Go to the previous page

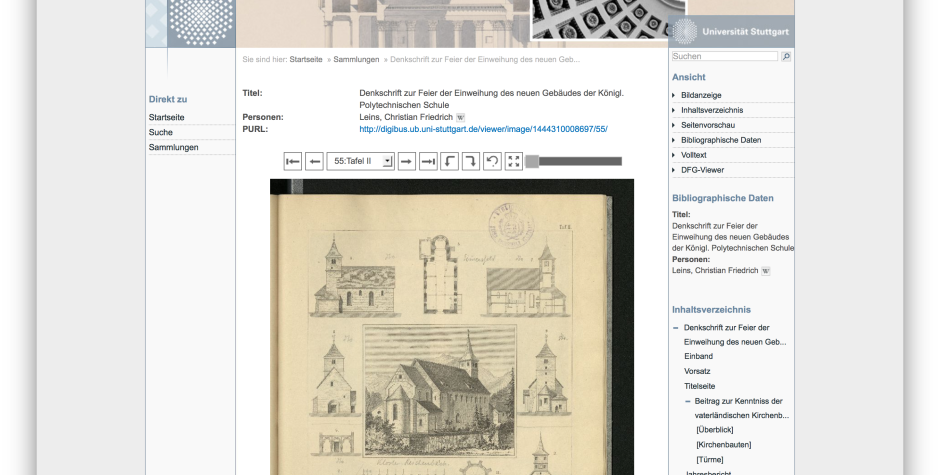tap(314, 161)
